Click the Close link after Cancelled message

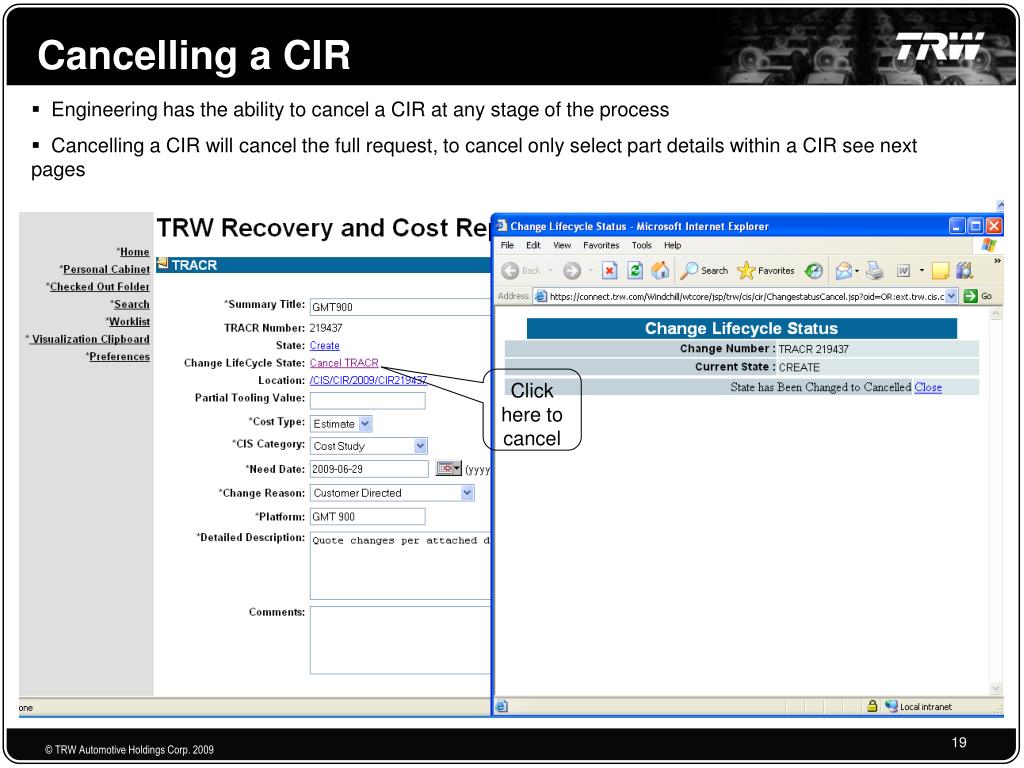point(928,387)
